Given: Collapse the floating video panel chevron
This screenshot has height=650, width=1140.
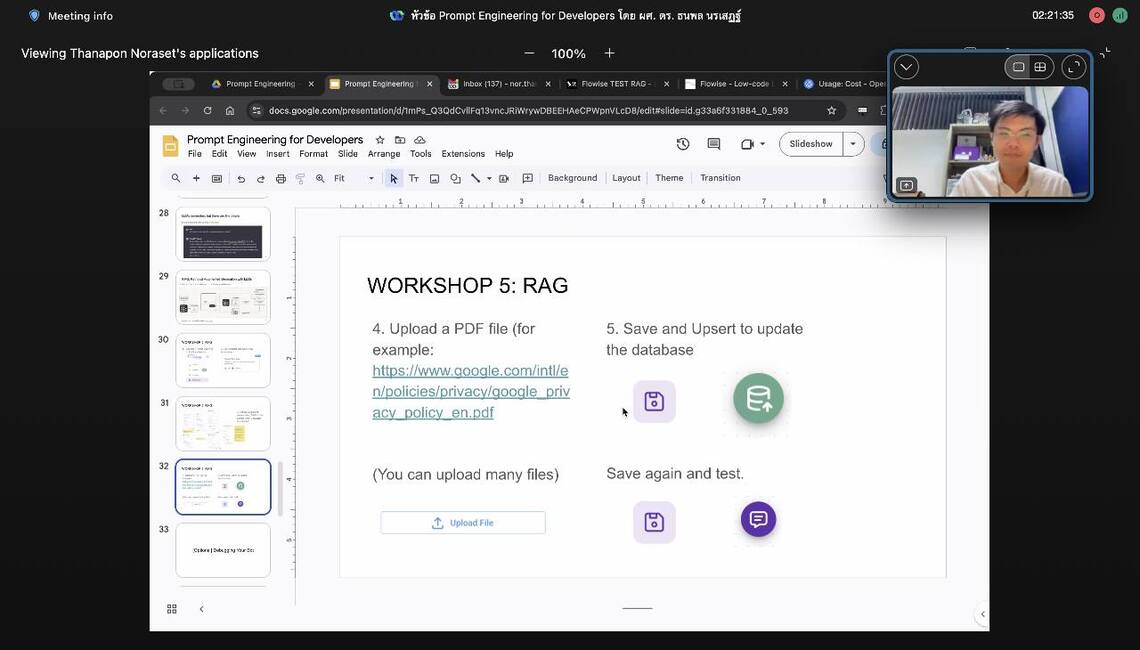Looking at the screenshot, I should [906, 67].
